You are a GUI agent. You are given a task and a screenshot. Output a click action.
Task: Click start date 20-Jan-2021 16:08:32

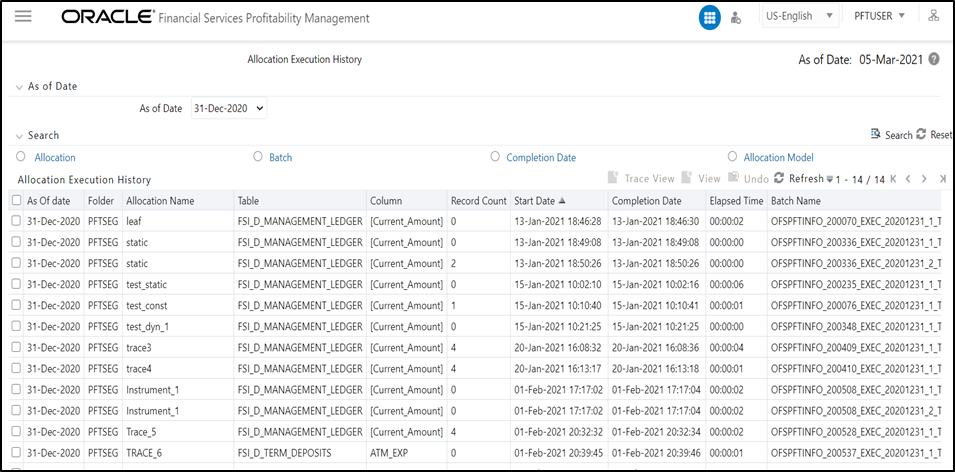coord(558,348)
